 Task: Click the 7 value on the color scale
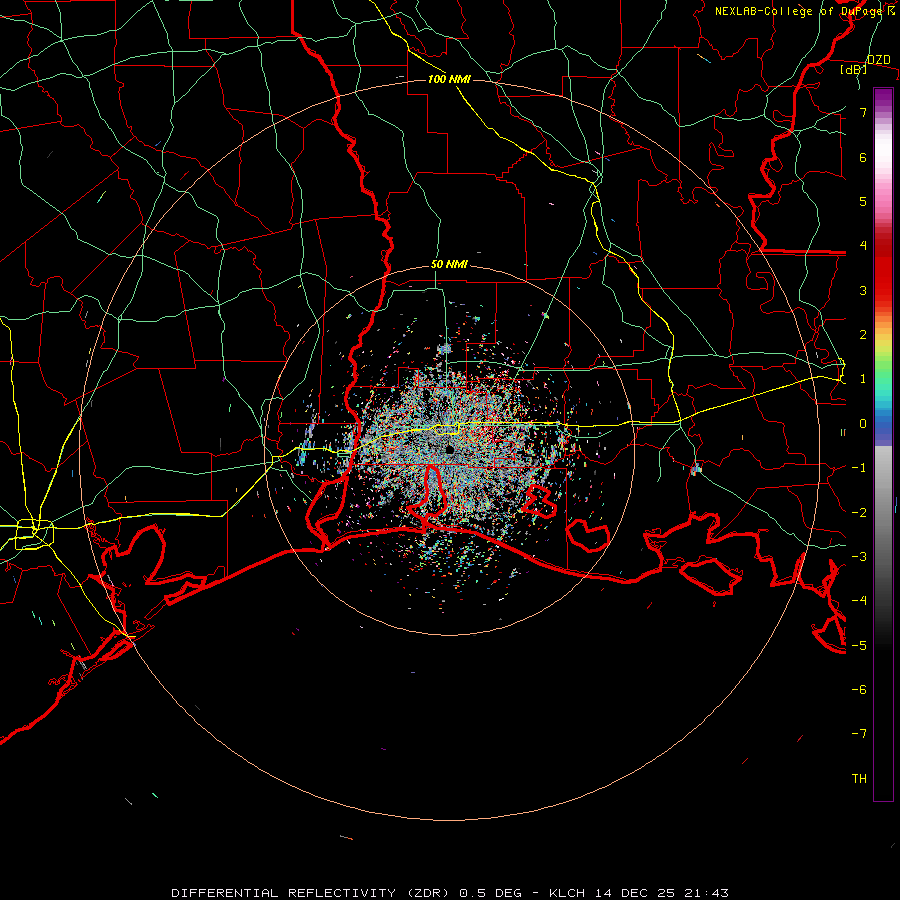[x=863, y=112]
